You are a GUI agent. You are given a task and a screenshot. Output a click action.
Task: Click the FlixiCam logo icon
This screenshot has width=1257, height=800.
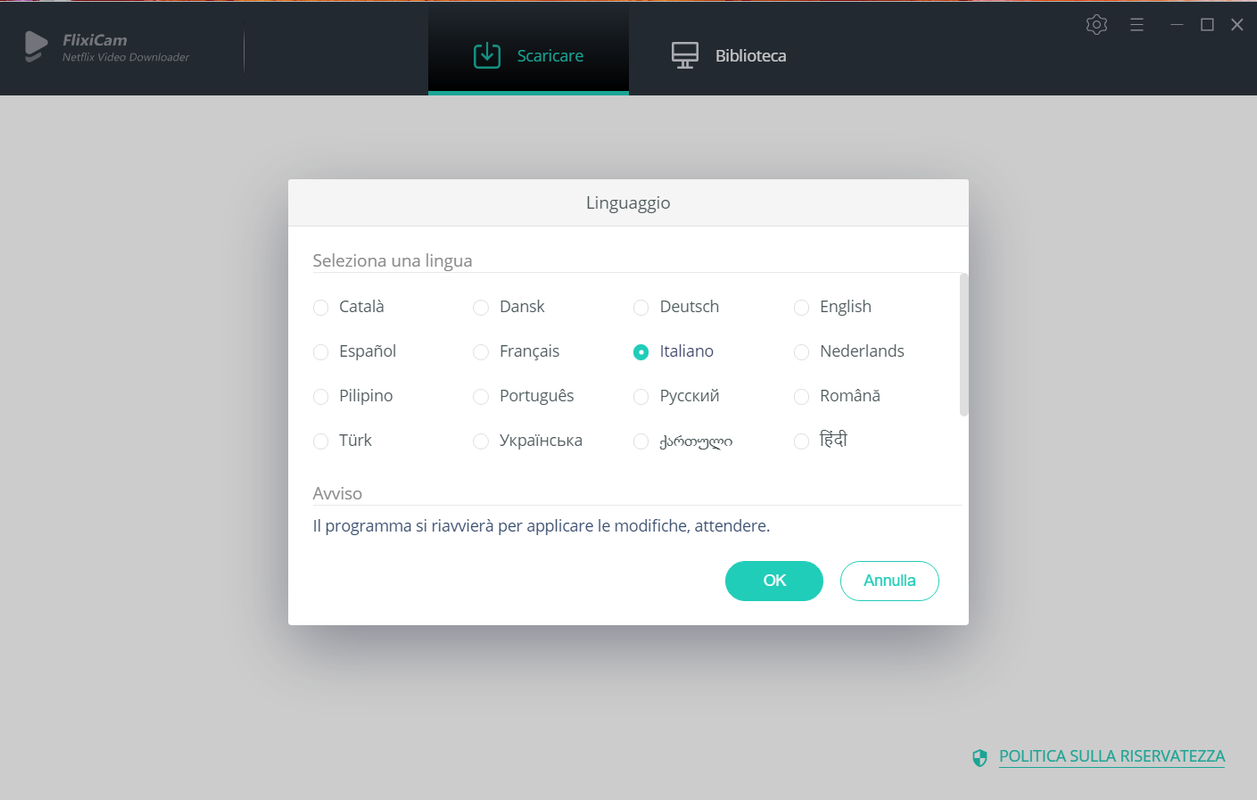[36, 47]
